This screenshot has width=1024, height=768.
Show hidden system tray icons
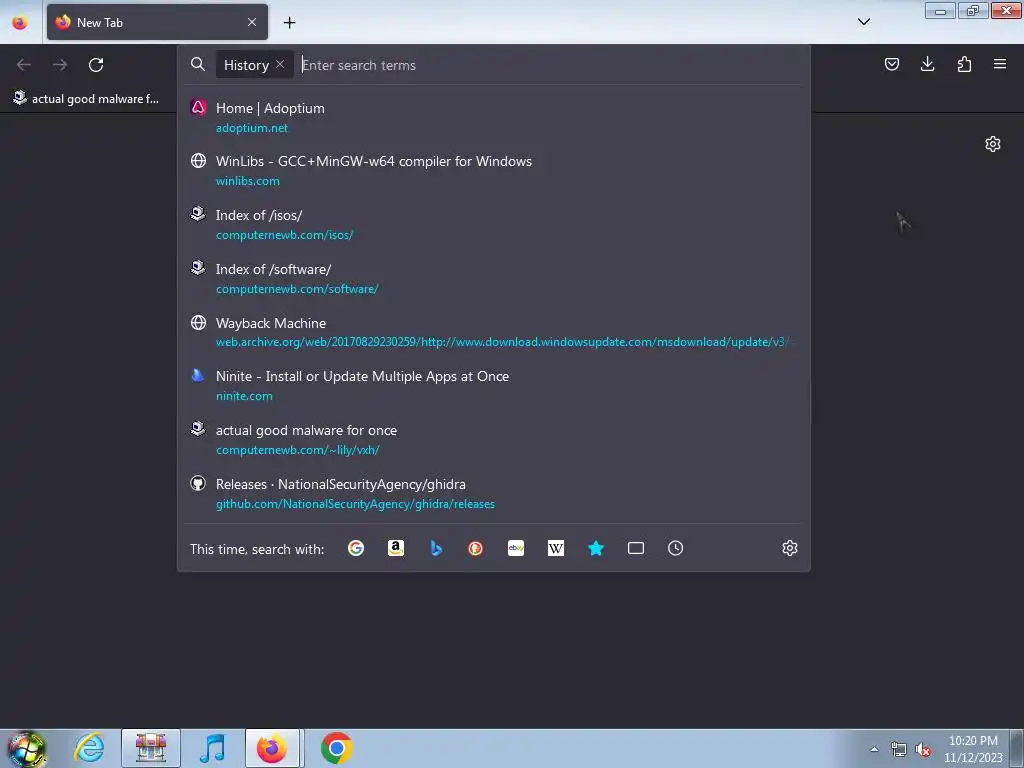point(874,749)
